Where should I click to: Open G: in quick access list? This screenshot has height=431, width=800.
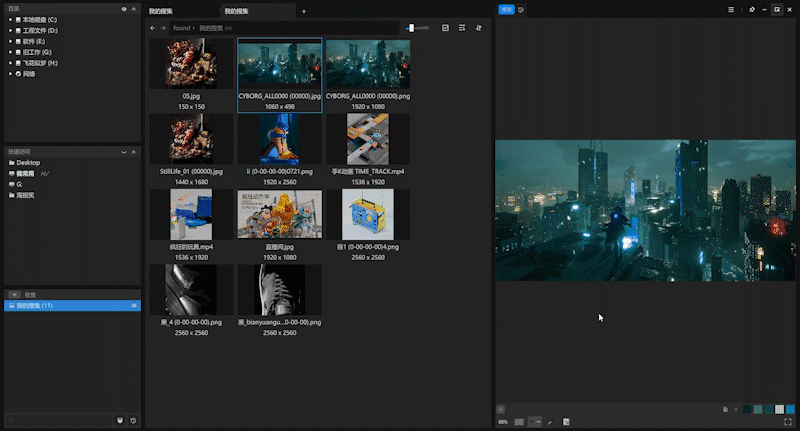(x=19, y=184)
